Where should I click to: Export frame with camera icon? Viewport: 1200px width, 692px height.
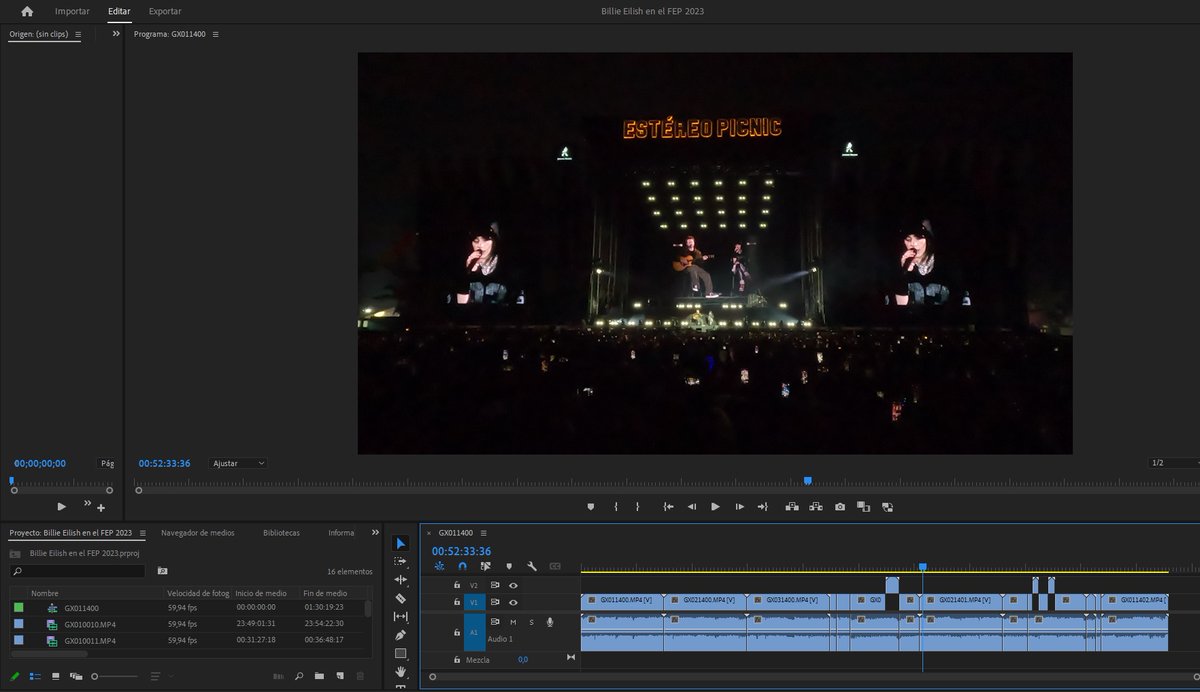[x=840, y=507]
